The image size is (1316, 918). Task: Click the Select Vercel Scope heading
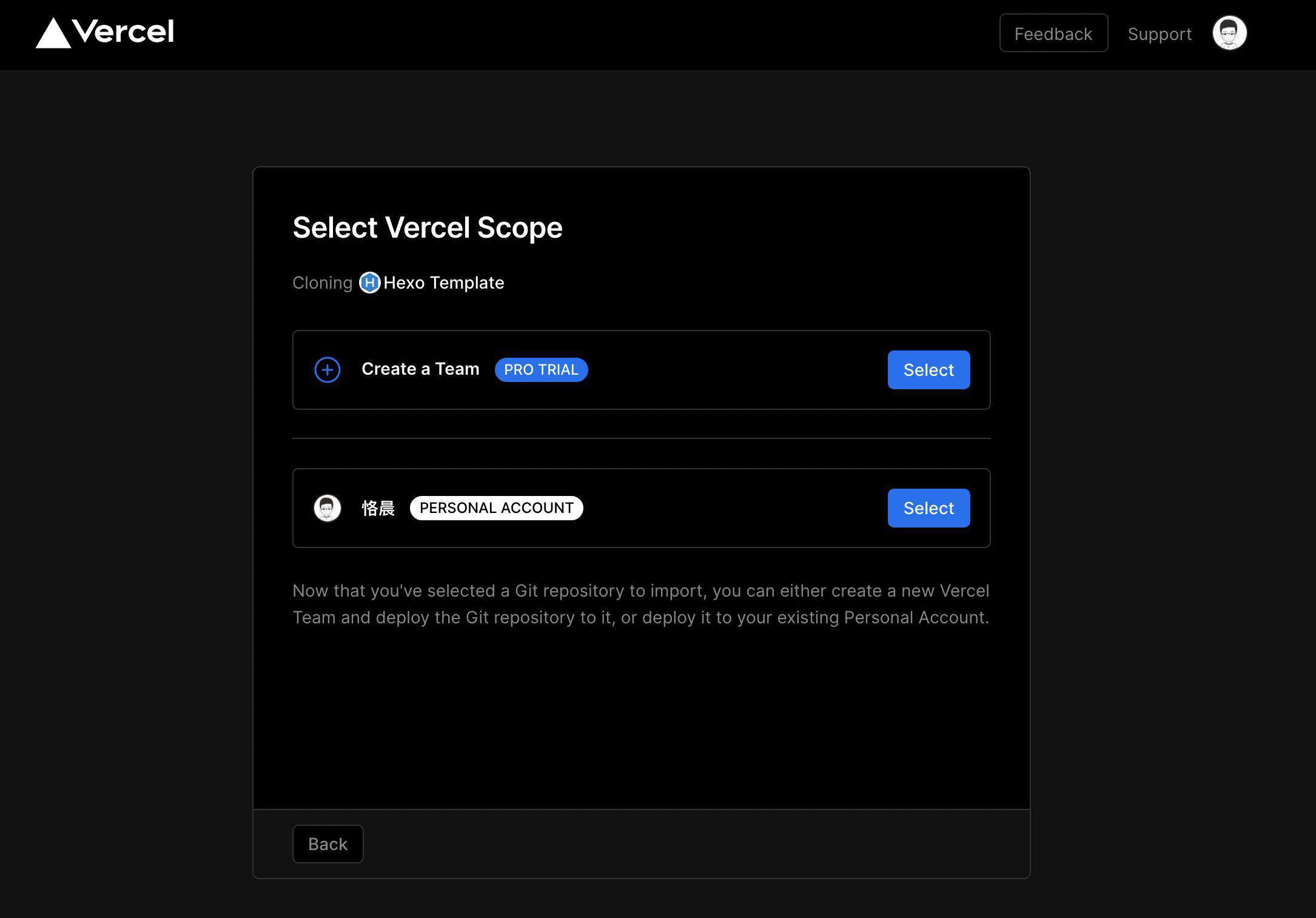[x=428, y=227]
